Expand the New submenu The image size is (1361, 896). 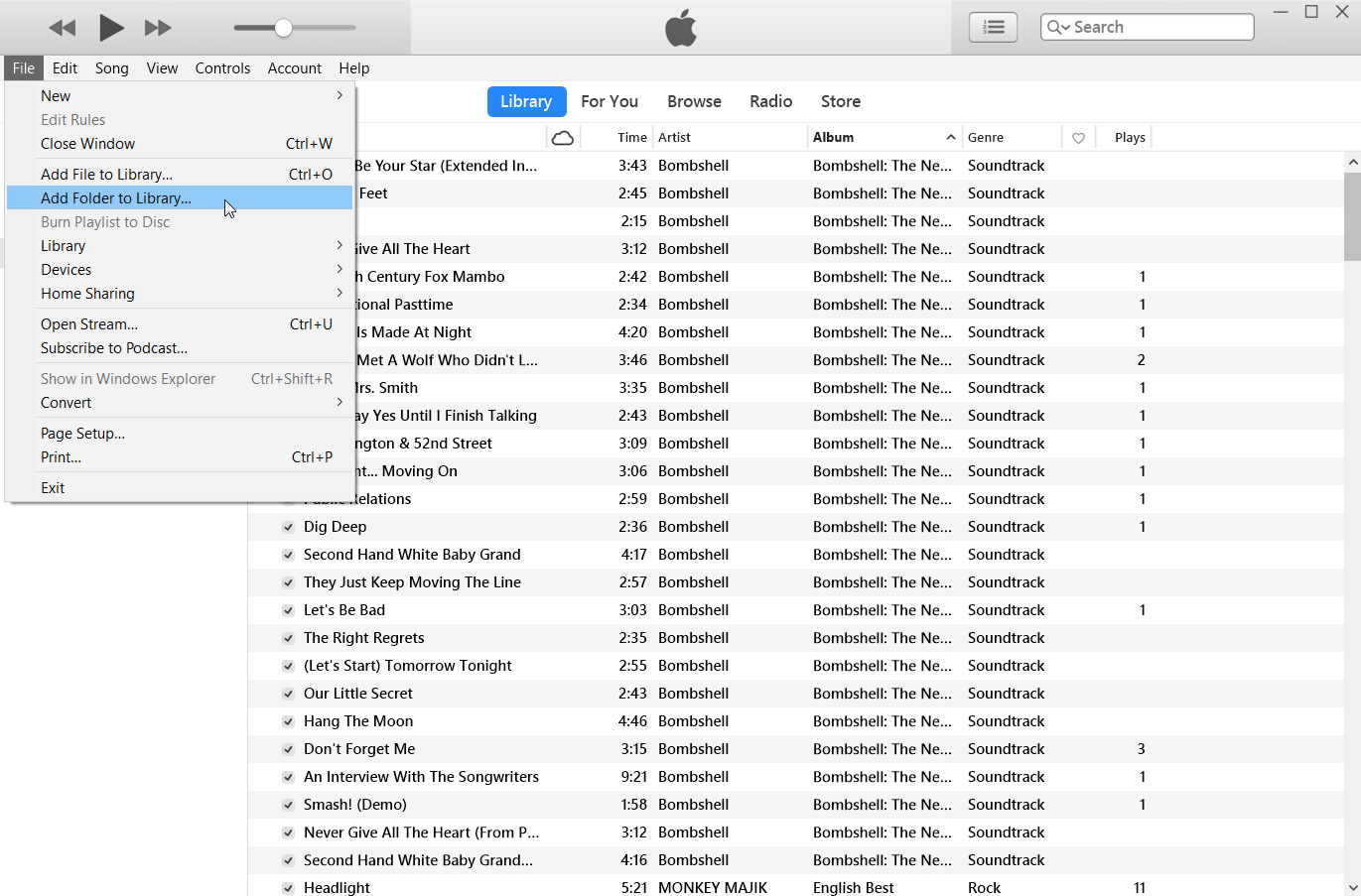point(180,96)
